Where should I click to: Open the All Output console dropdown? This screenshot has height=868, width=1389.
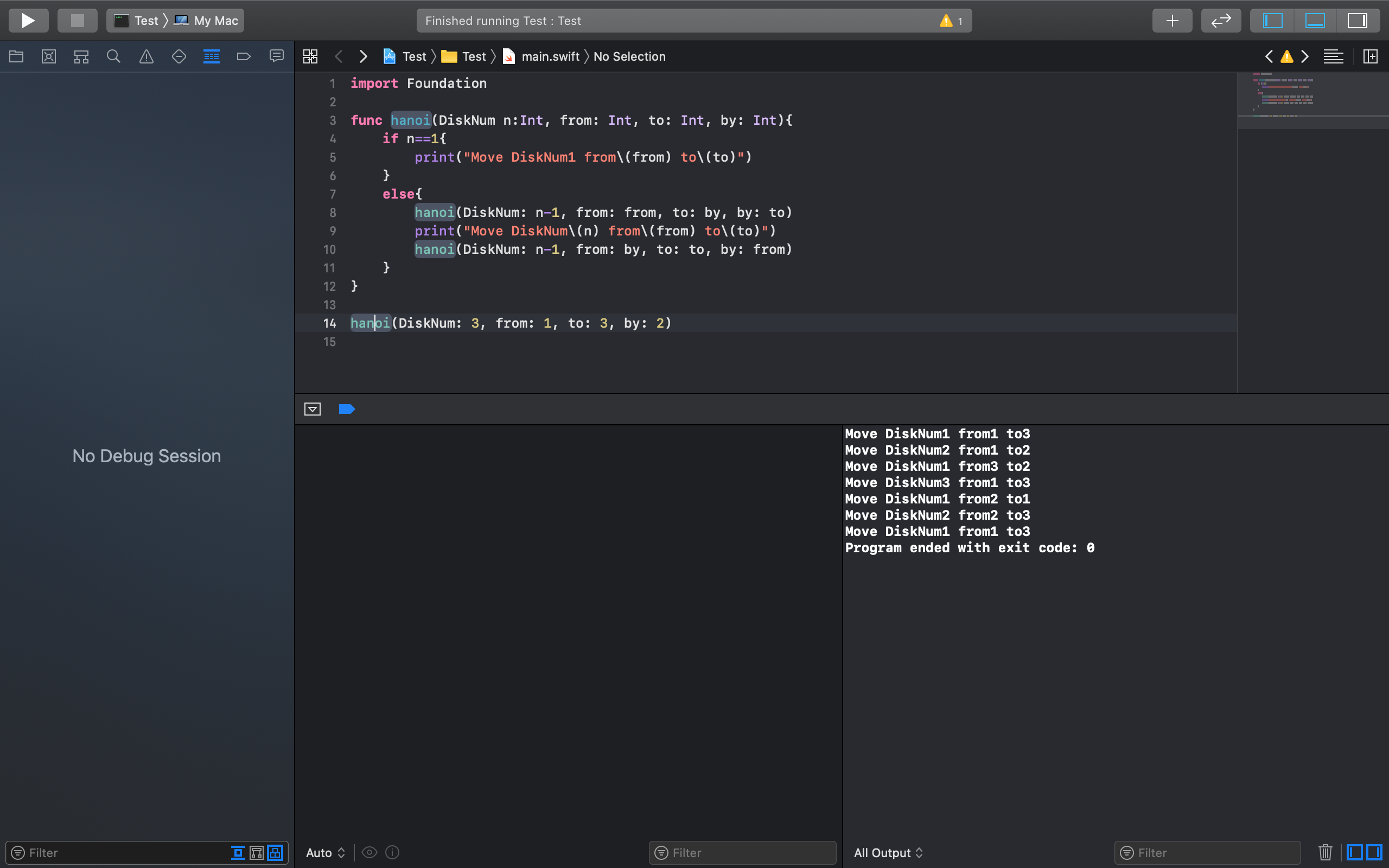pos(888,852)
